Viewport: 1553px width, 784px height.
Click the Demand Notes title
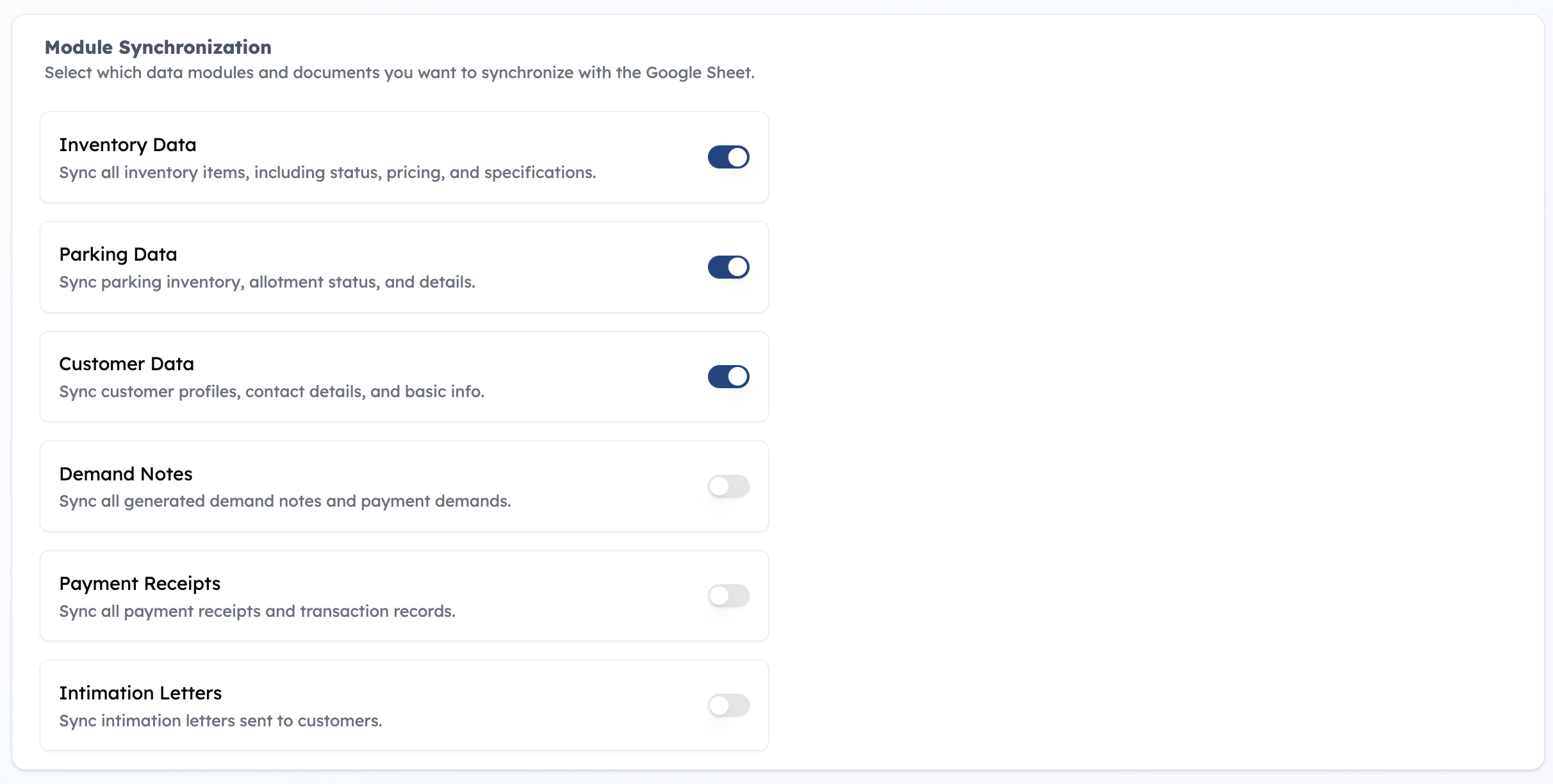coord(126,474)
